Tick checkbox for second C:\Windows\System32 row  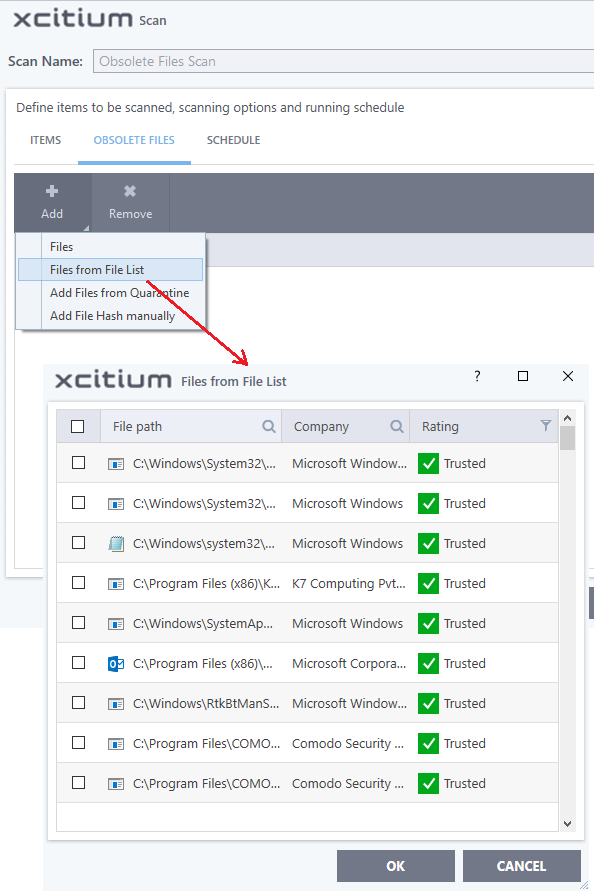click(78, 502)
